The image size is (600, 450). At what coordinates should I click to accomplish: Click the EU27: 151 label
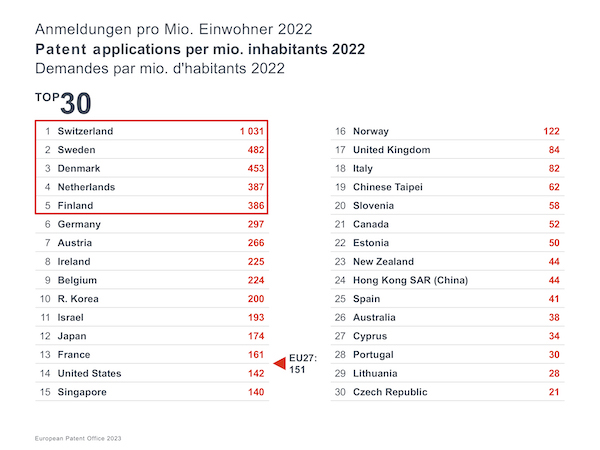coord(302,362)
